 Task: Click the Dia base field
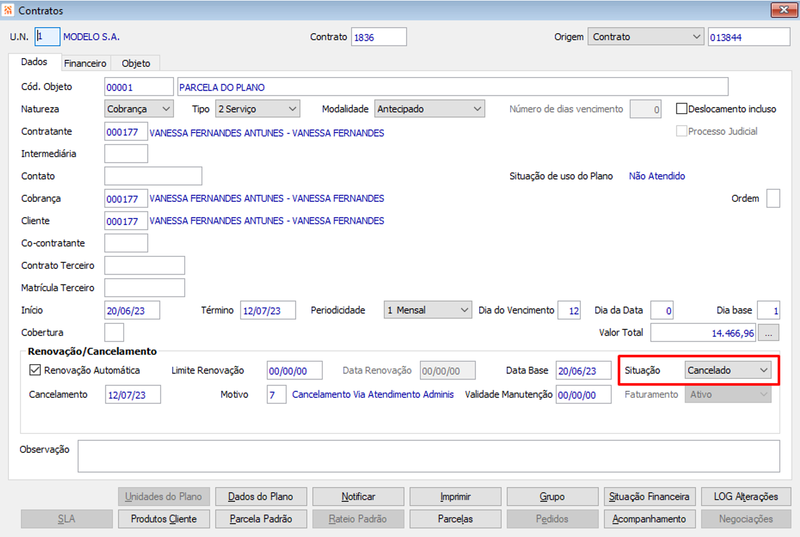768,310
